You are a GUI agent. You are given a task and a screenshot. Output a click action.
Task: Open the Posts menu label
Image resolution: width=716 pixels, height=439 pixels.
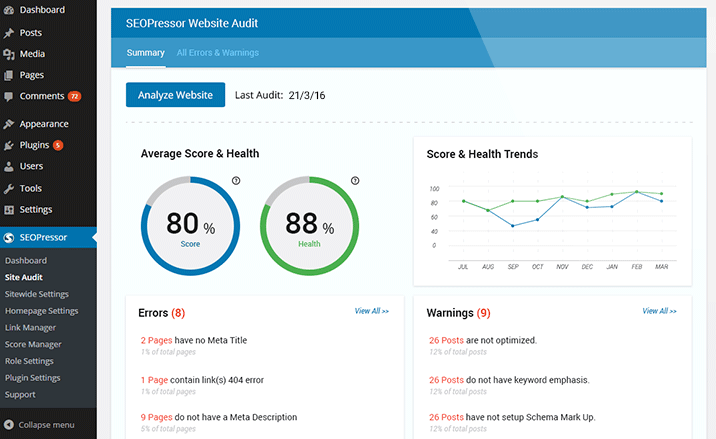click(31, 33)
